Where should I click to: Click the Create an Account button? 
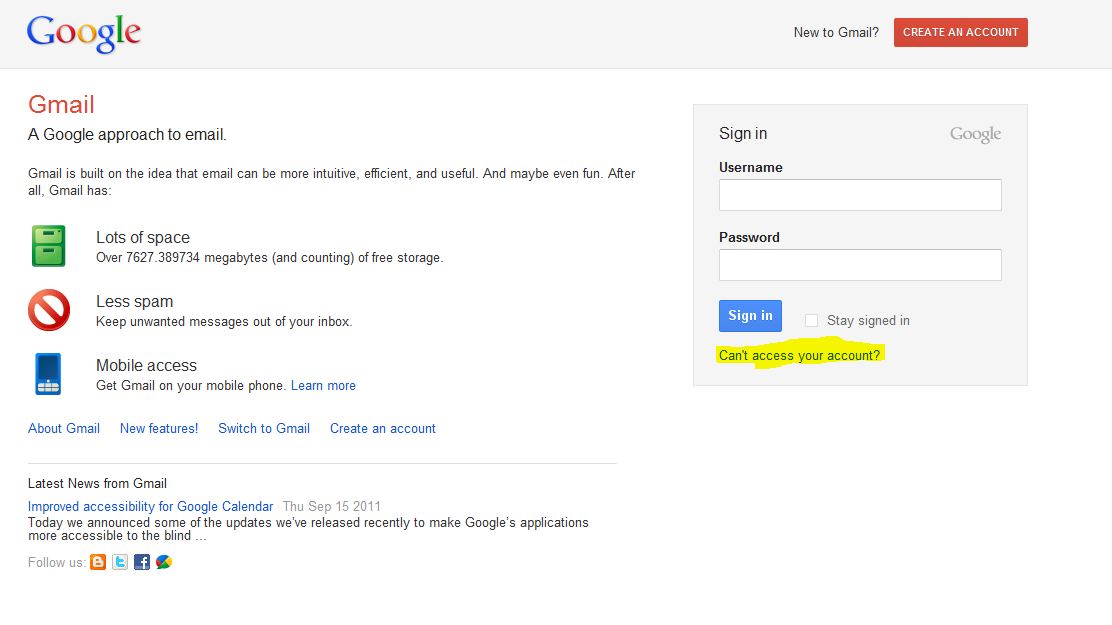[960, 32]
